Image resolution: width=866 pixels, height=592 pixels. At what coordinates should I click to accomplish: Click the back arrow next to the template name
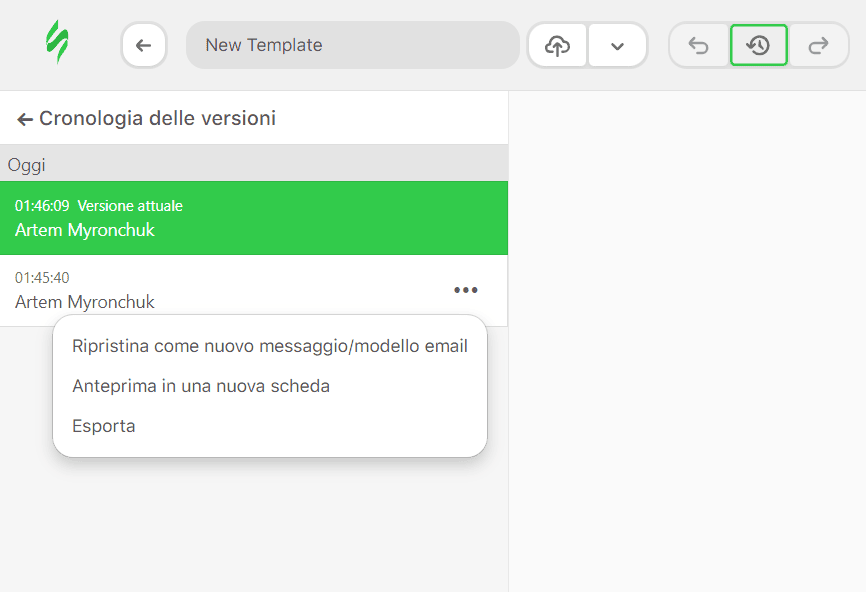click(143, 44)
